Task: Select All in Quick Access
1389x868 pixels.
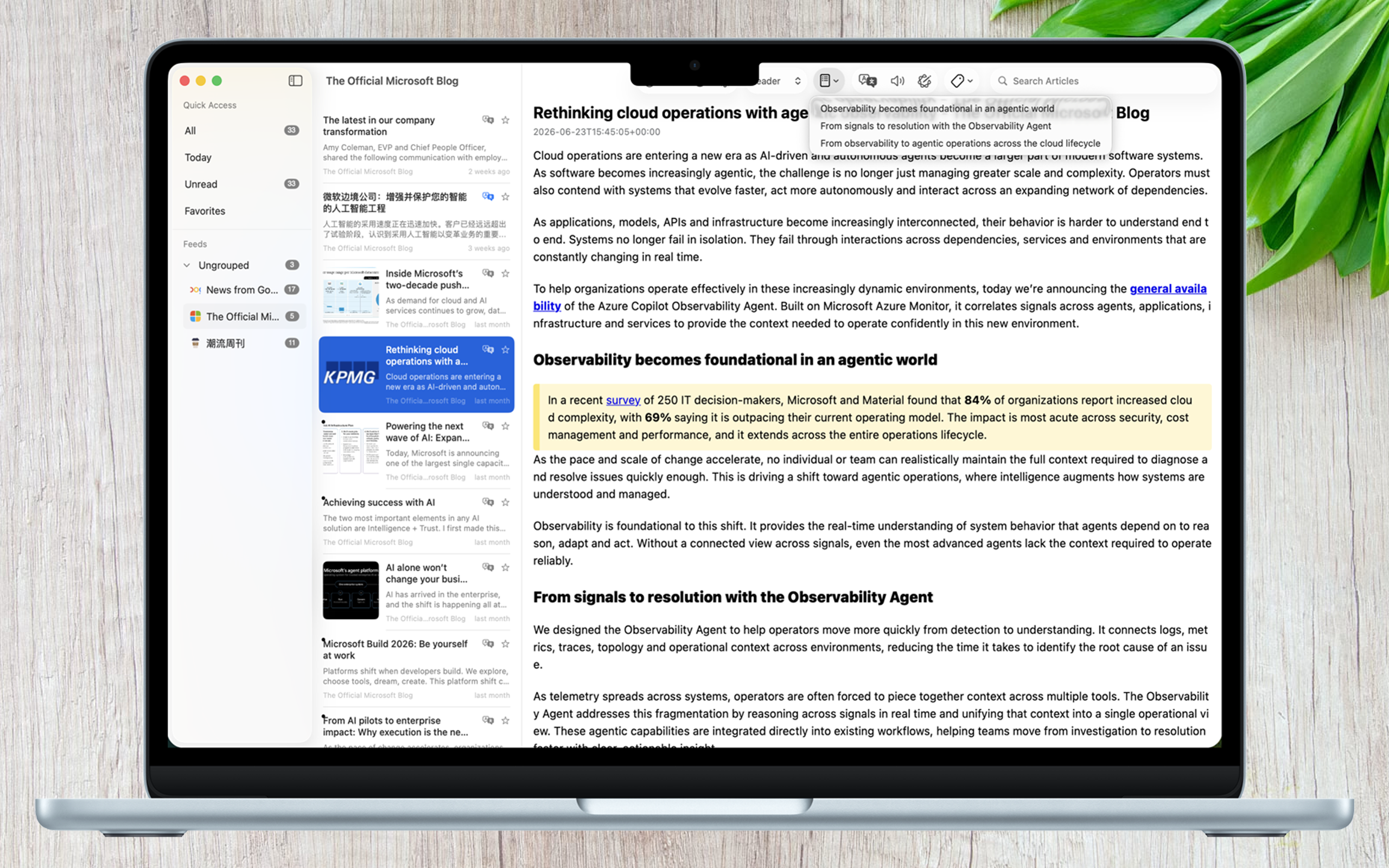Action: 242,130
